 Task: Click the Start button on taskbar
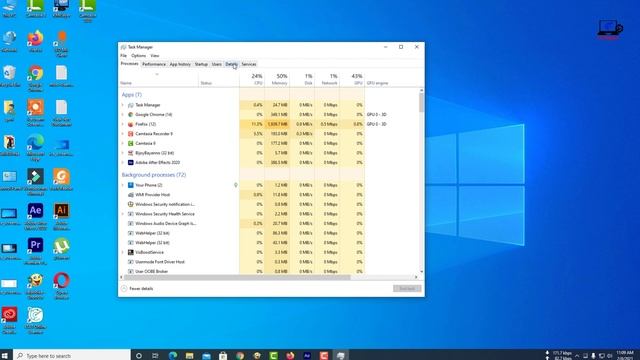click(x=5, y=356)
